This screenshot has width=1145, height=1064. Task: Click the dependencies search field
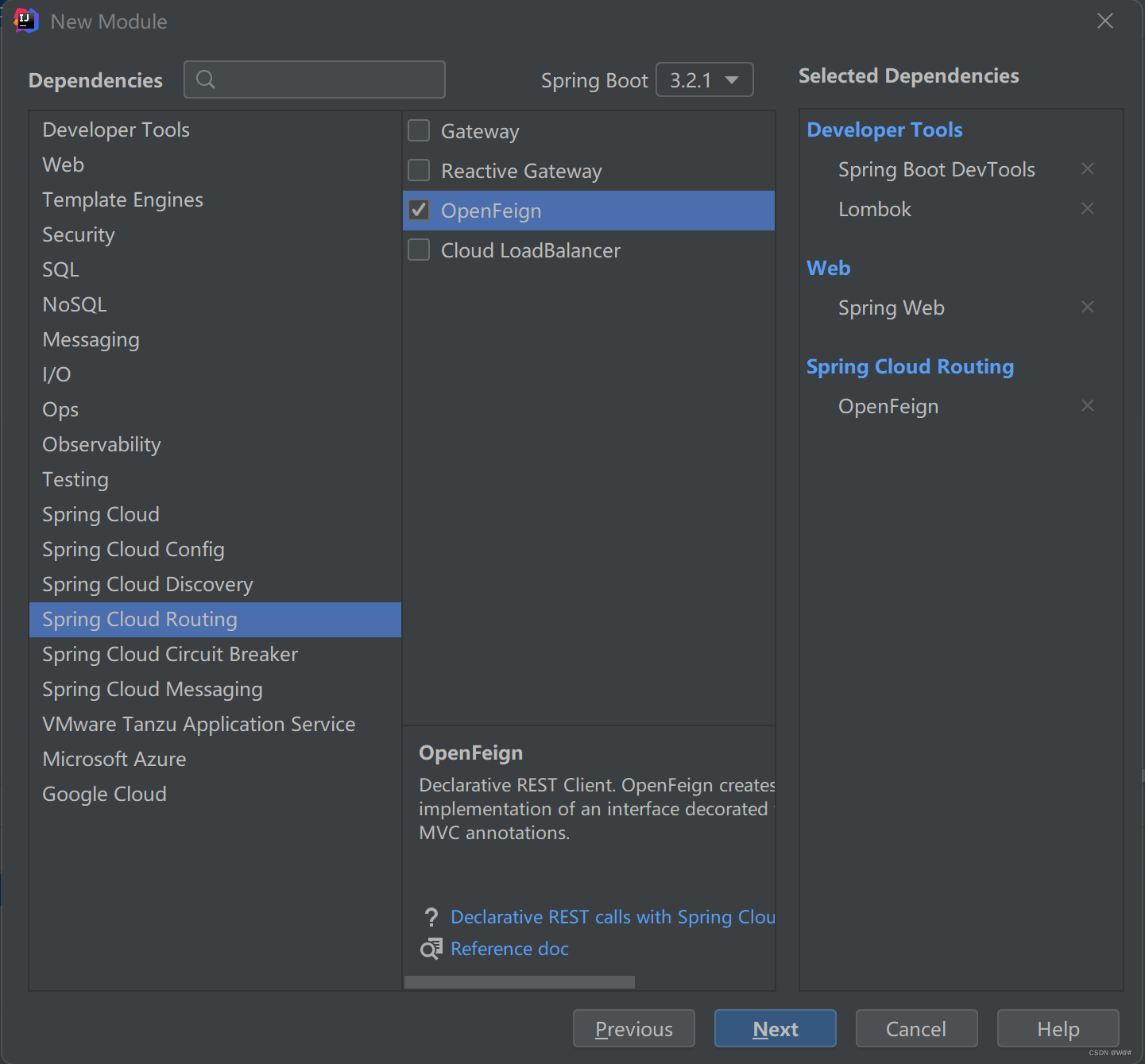pos(315,79)
